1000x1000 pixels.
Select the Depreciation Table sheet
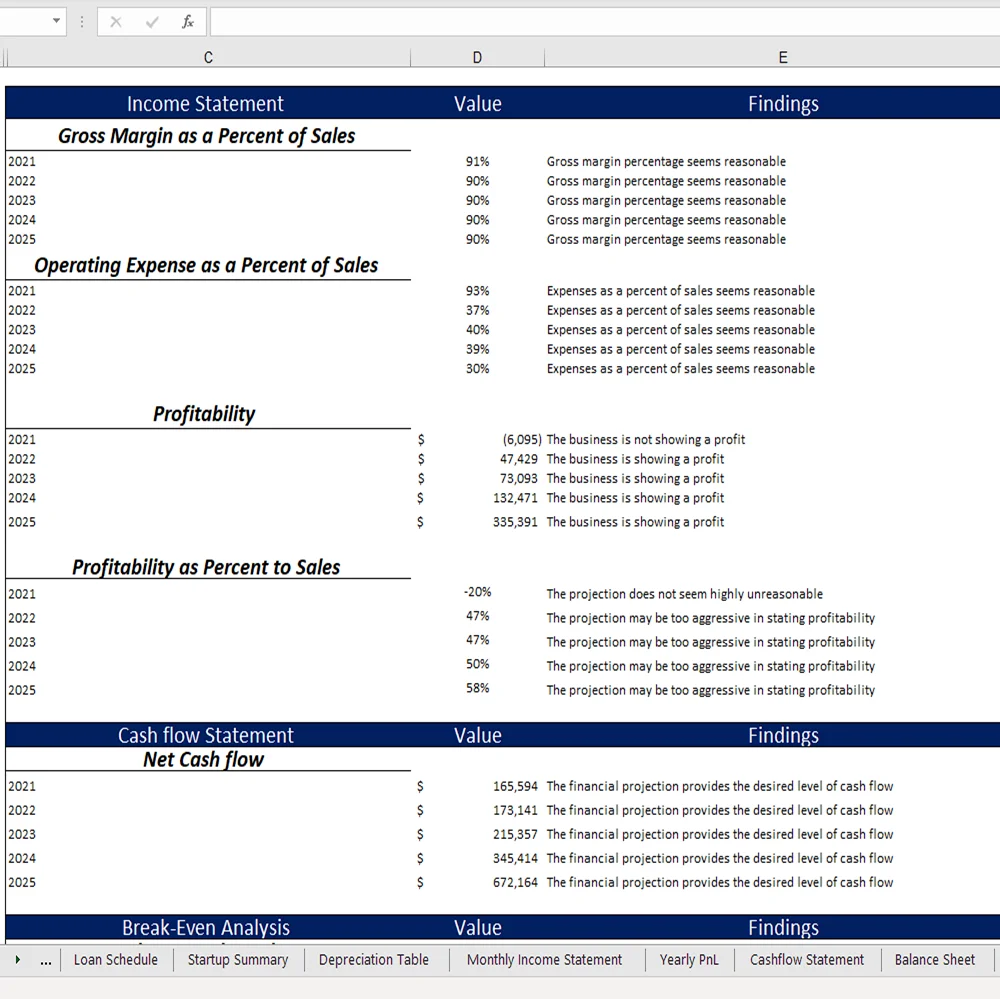375,959
